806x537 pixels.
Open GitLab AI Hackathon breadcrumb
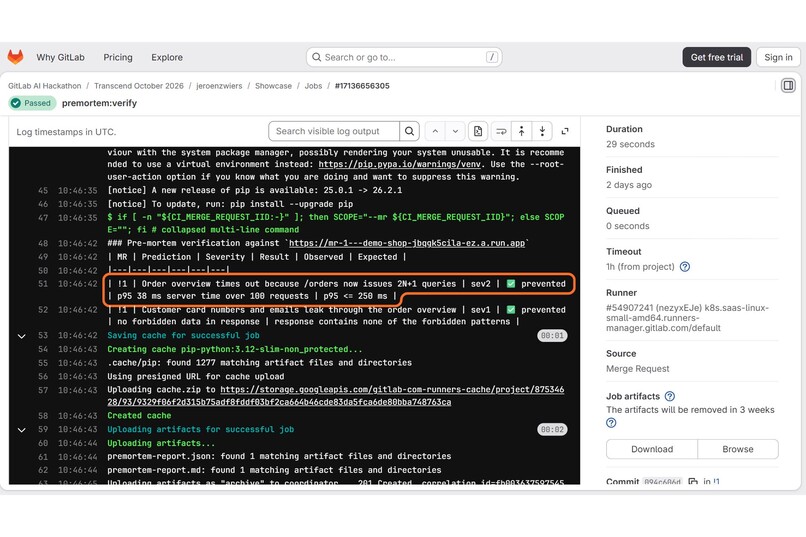(45, 86)
